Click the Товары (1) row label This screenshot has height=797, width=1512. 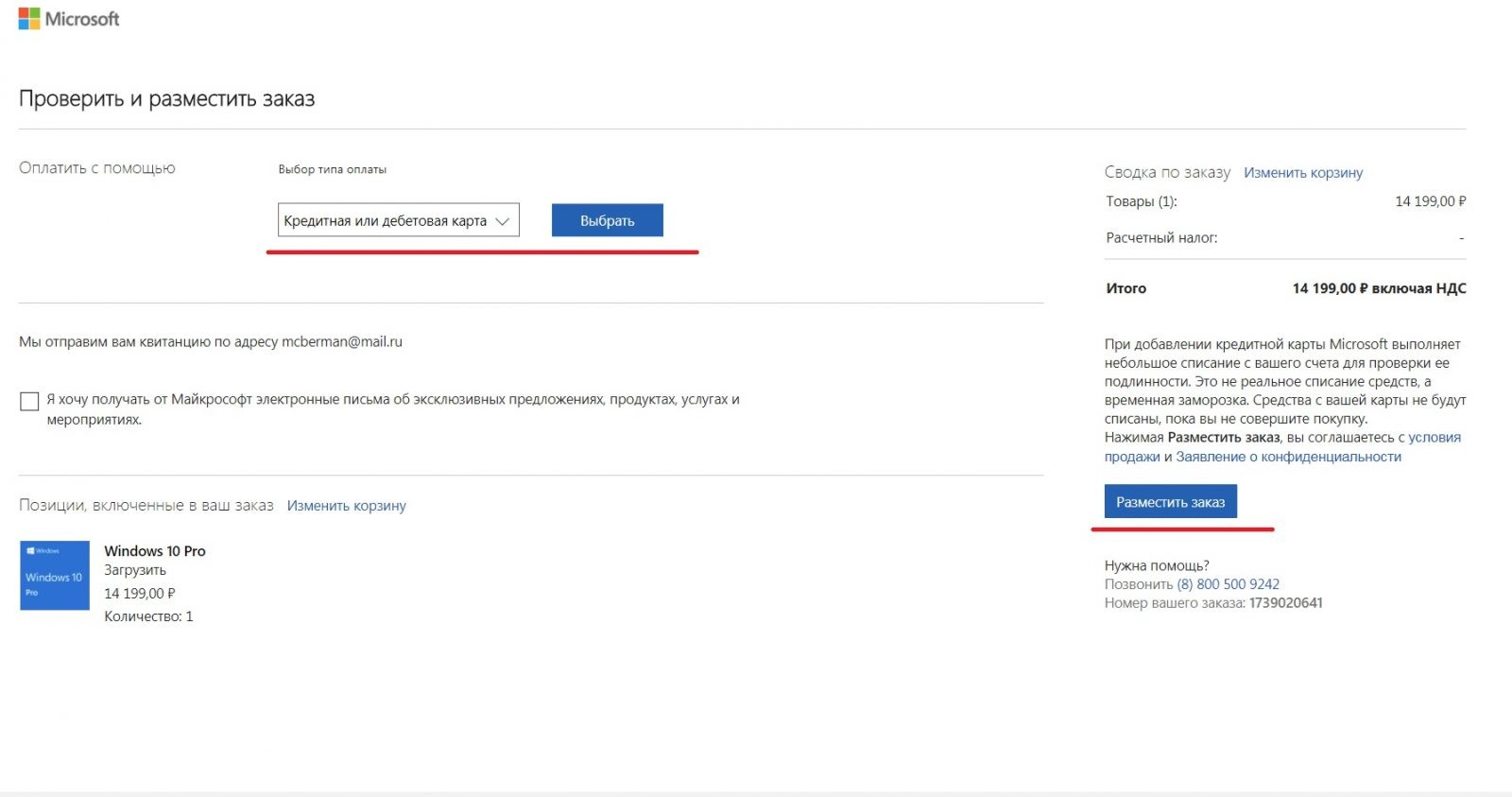(x=1142, y=201)
